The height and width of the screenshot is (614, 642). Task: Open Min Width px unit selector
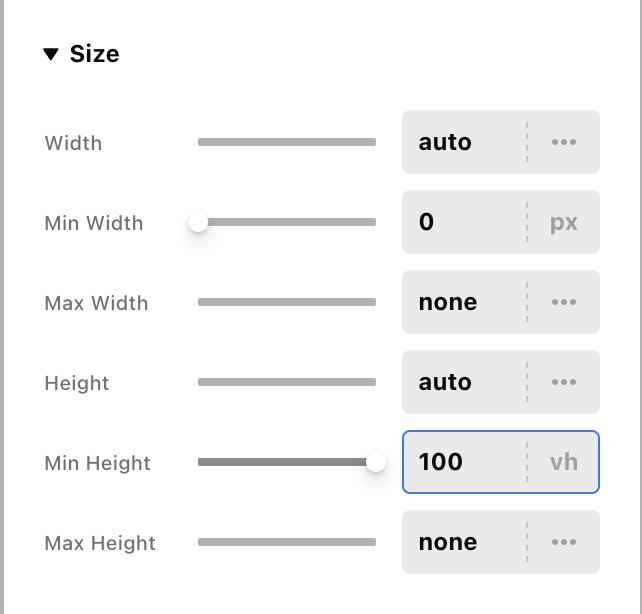click(x=564, y=222)
